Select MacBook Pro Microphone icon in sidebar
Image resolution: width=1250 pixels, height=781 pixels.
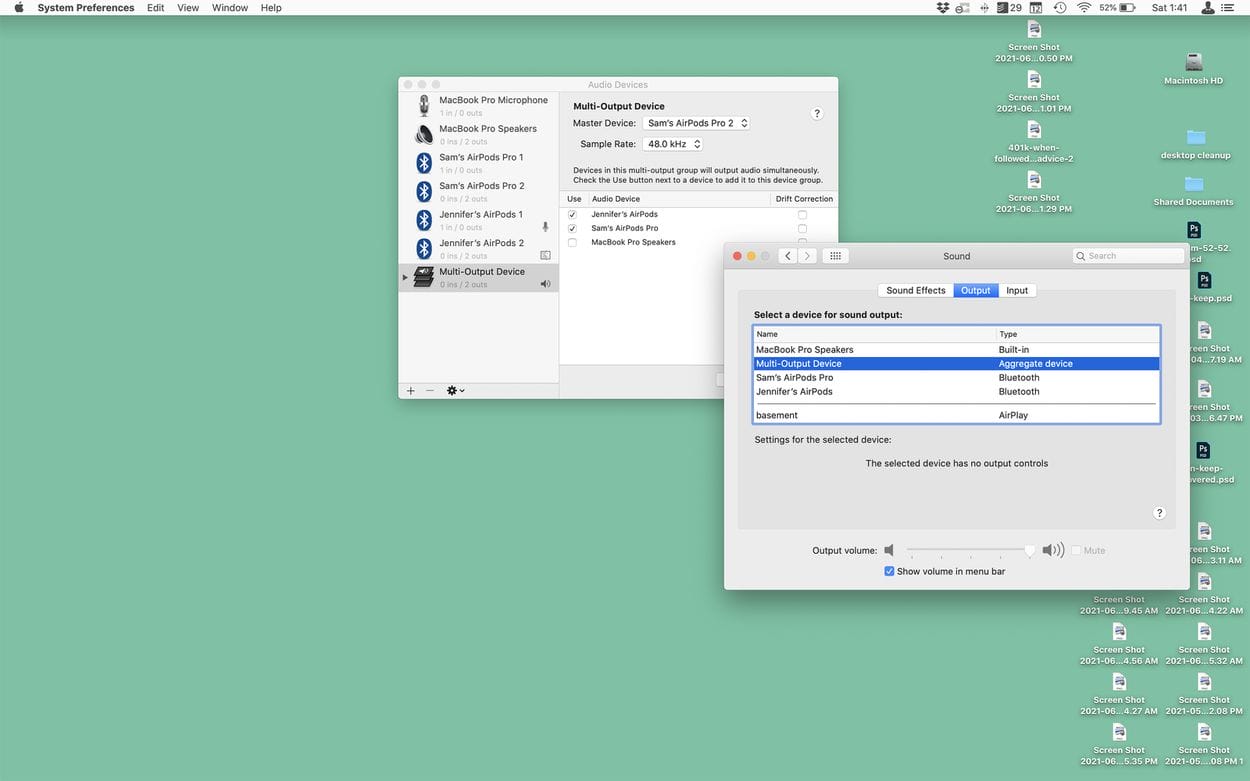point(424,105)
